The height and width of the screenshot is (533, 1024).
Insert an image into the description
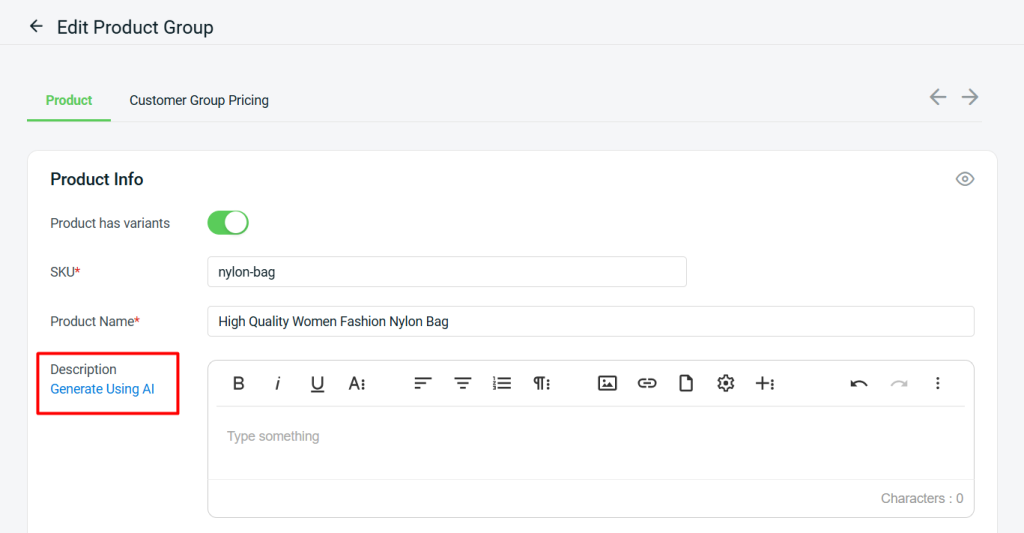coord(607,383)
